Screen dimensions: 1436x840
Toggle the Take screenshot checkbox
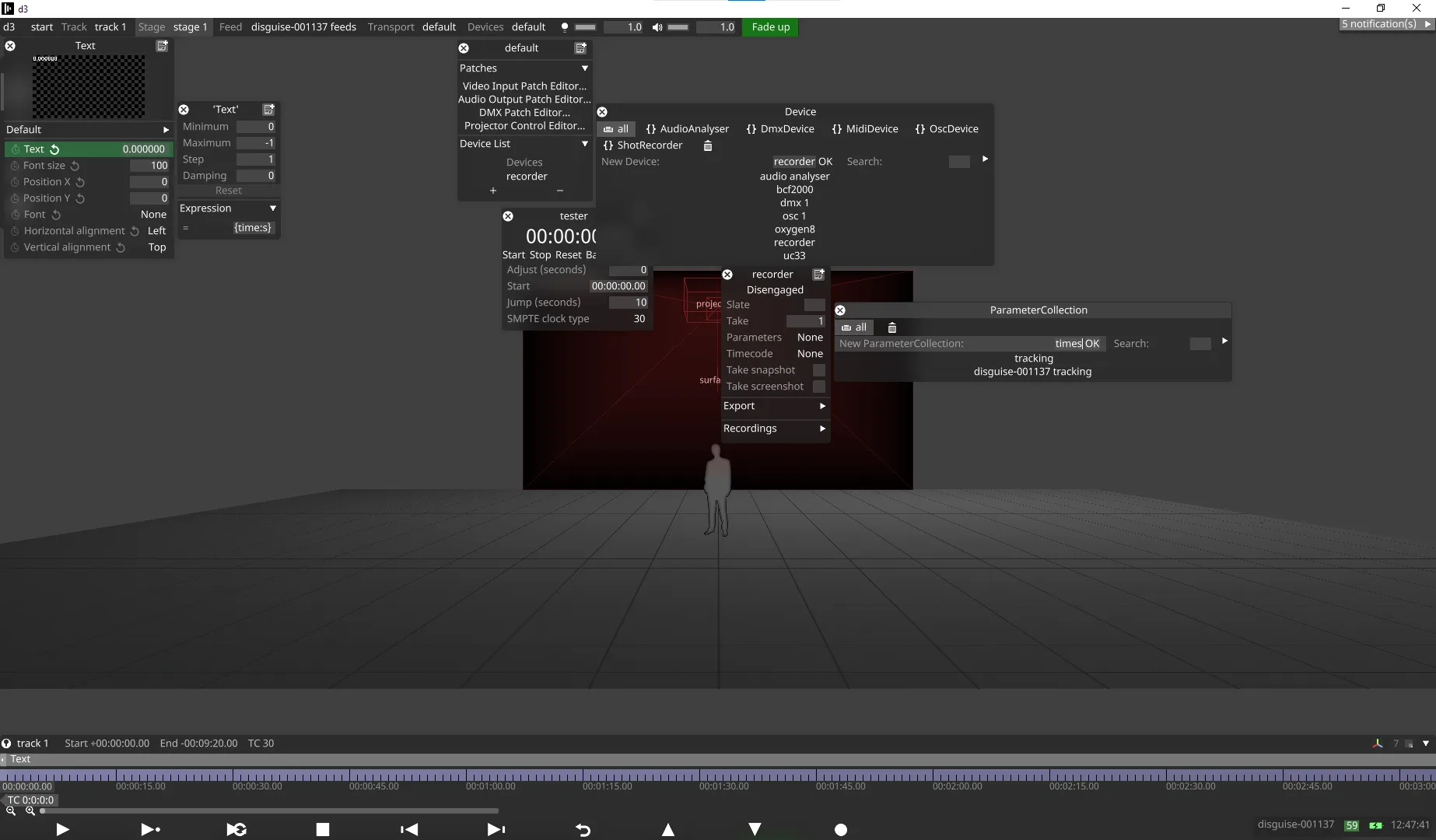pyautogui.click(x=818, y=387)
